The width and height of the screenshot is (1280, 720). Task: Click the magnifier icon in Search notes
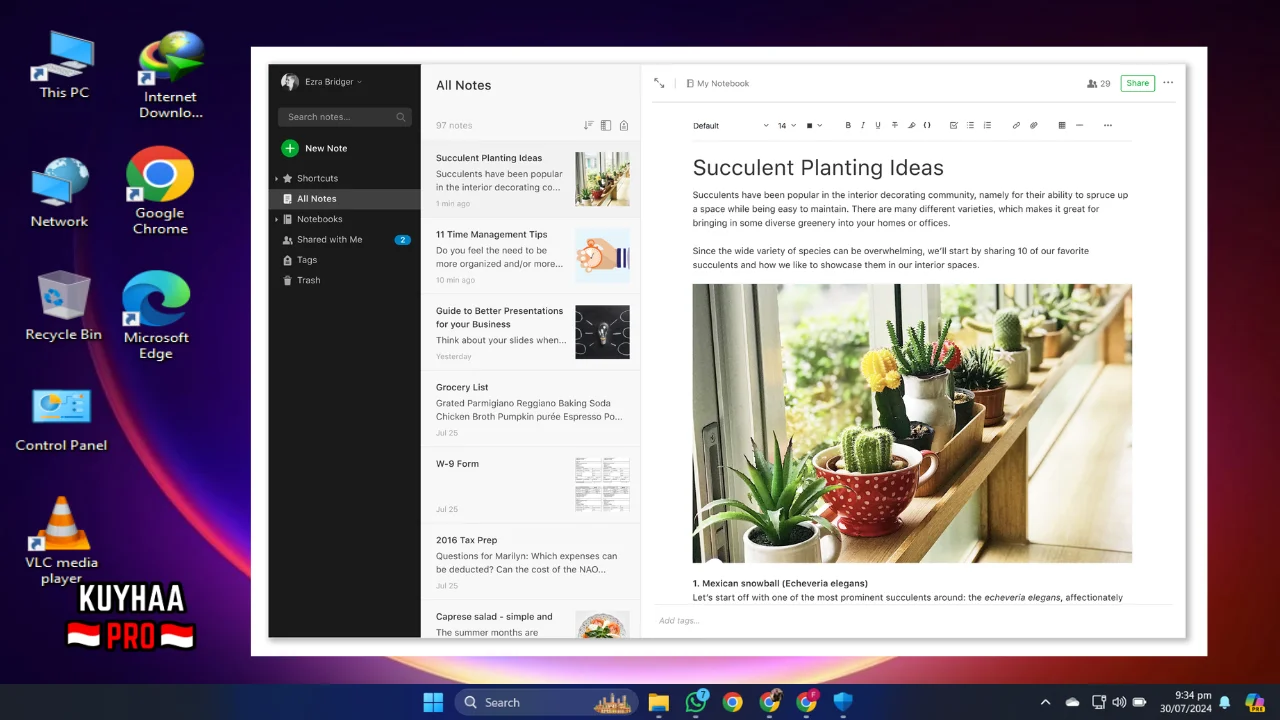point(401,117)
